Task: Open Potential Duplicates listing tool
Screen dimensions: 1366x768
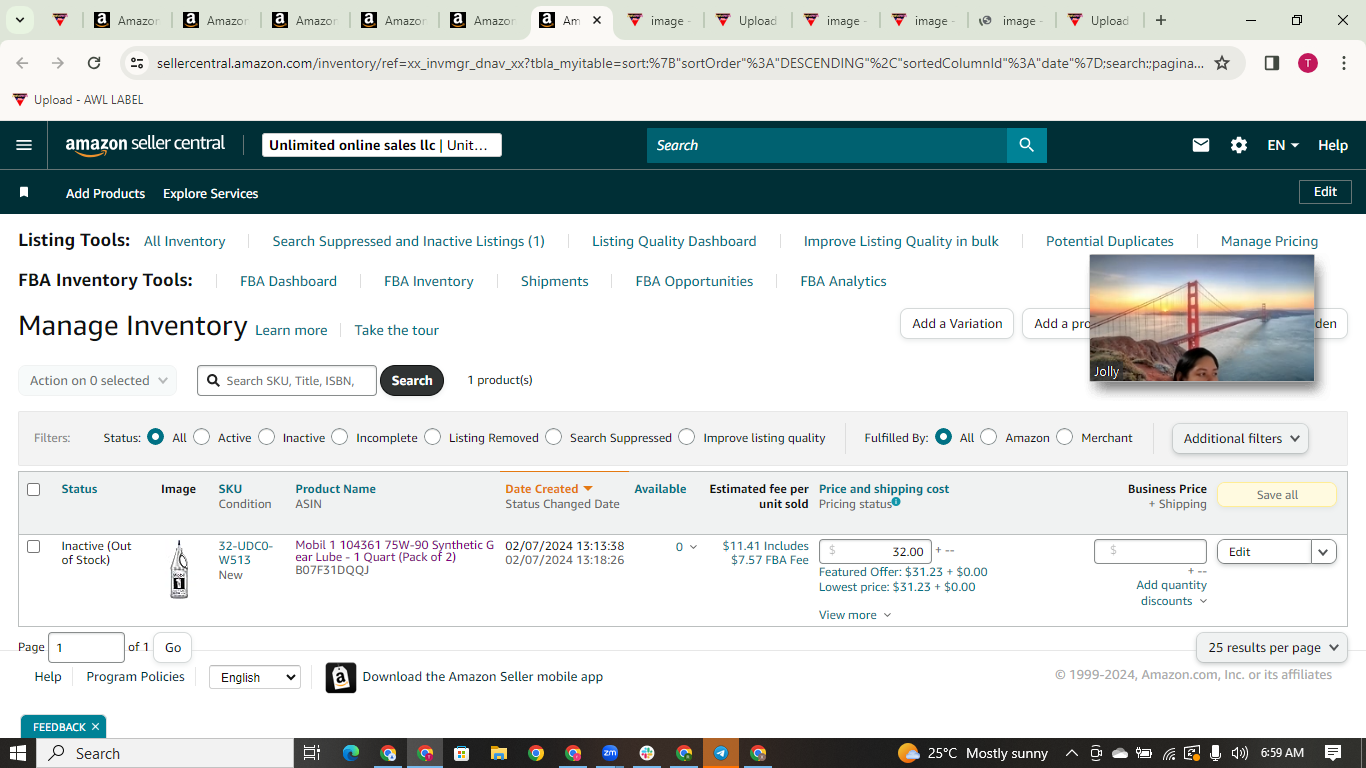Action: [x=1110, y=241]
